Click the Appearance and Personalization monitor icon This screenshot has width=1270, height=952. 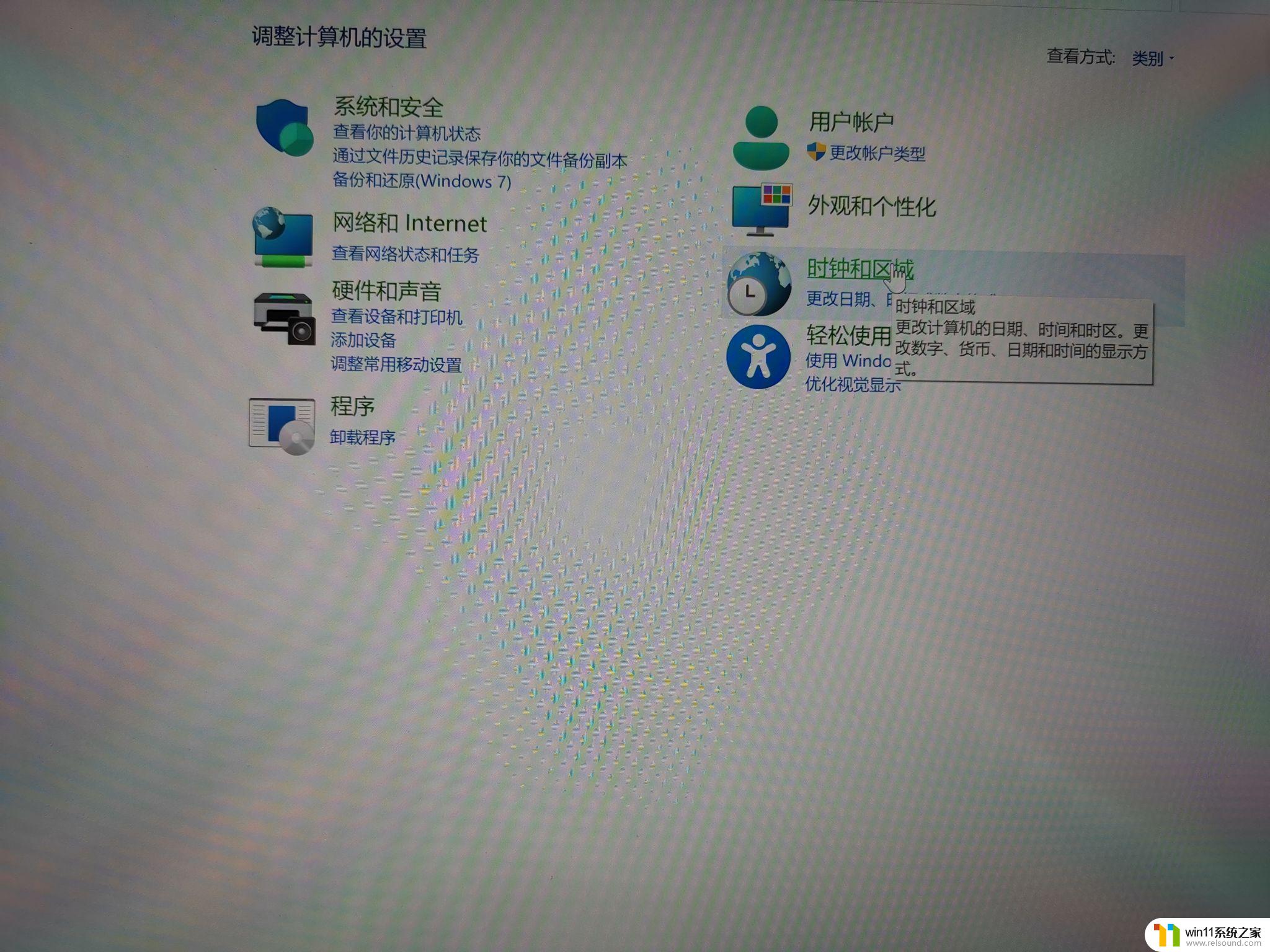click(762, 209)
